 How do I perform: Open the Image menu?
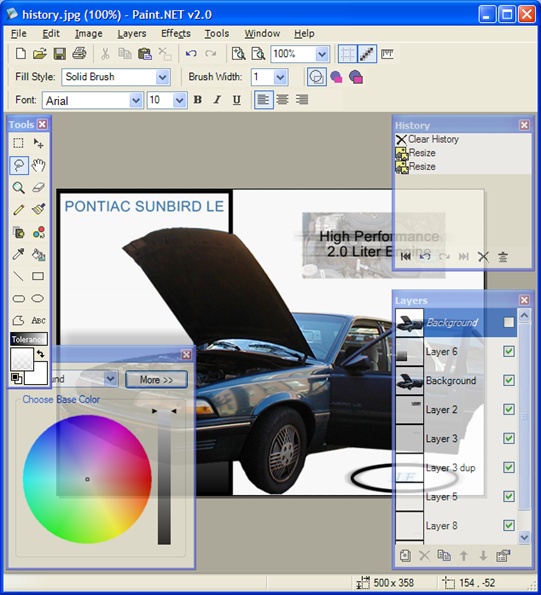(89, 34)
